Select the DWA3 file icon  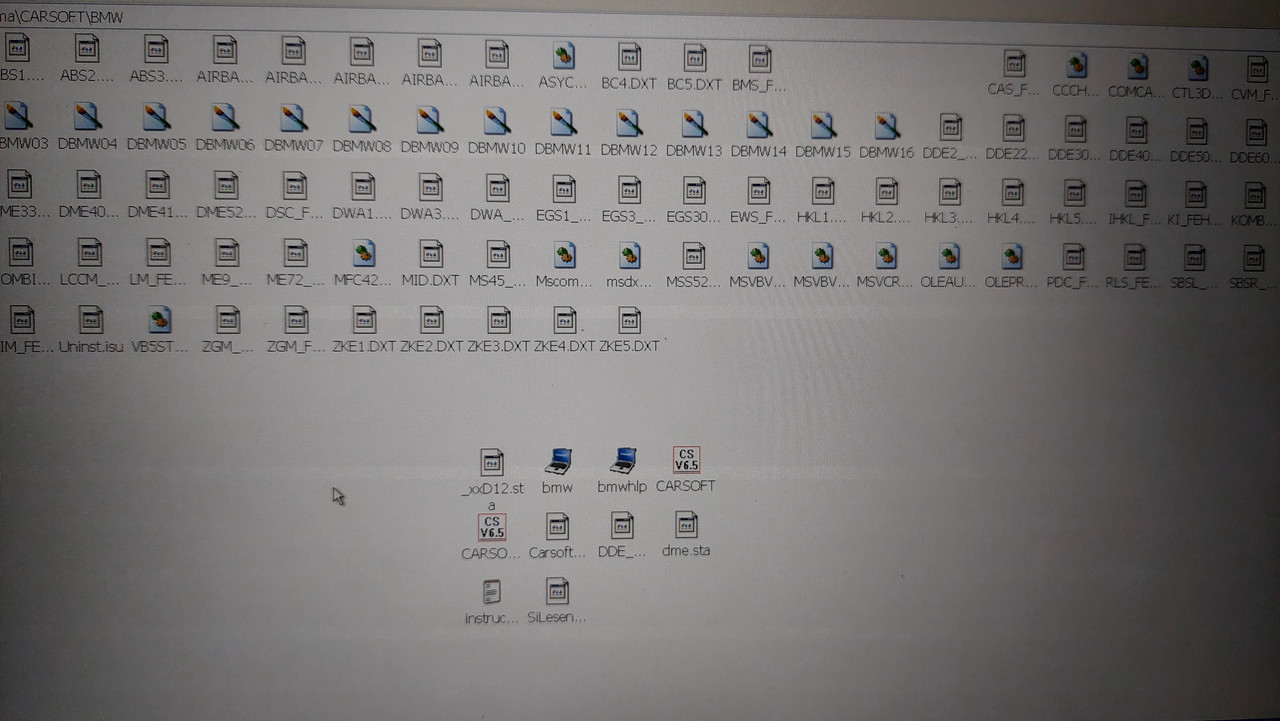(430, 188)
